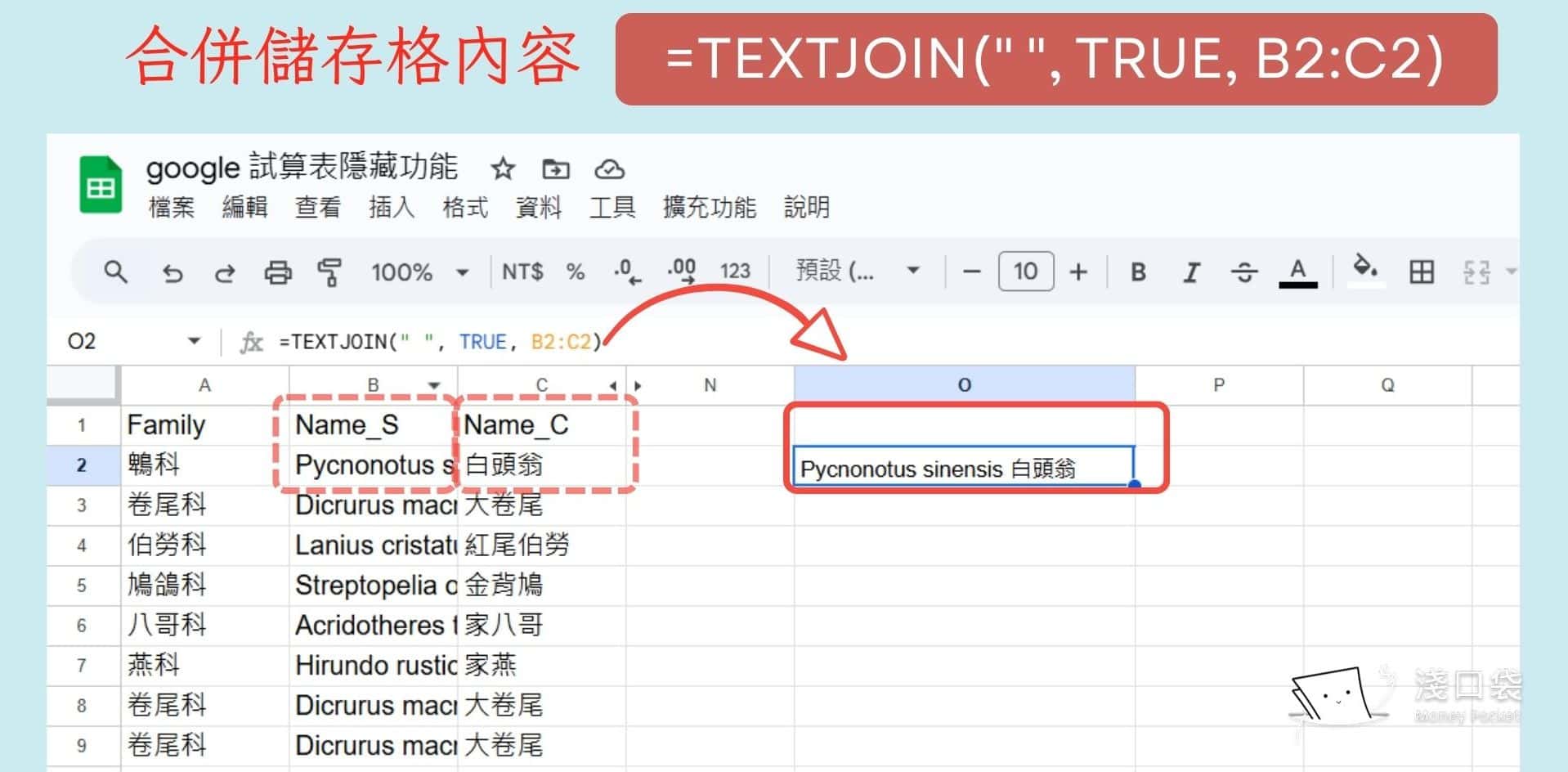
Task: Open the 檔案 menu
Action: tap(172, 208)
